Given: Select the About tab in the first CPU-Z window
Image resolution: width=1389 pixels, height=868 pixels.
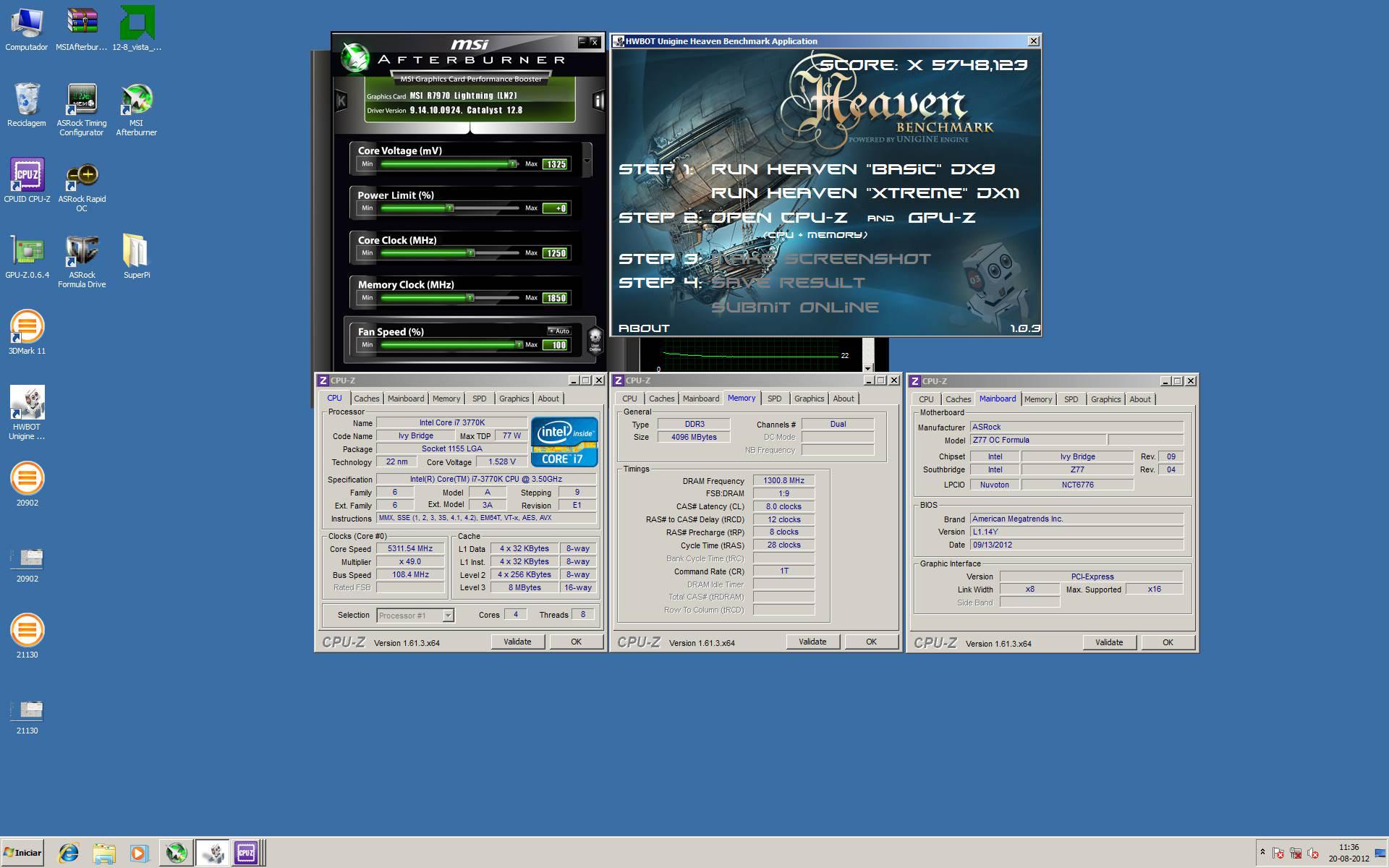Looking at the screenshot, I should click(x=548, y=399).
